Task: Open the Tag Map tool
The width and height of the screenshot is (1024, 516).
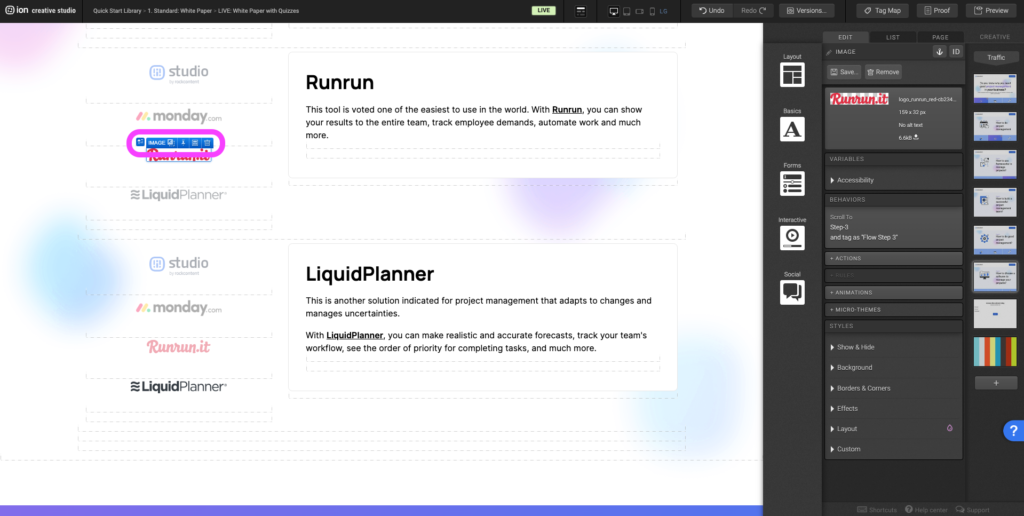Action: pyautogui.click(x=882, y=10)
